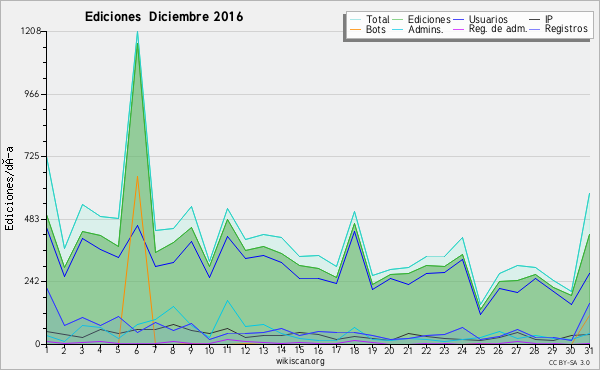Click day "21" on the x-axis
Screen dimensions: 600x370
(x=408, y=350)
